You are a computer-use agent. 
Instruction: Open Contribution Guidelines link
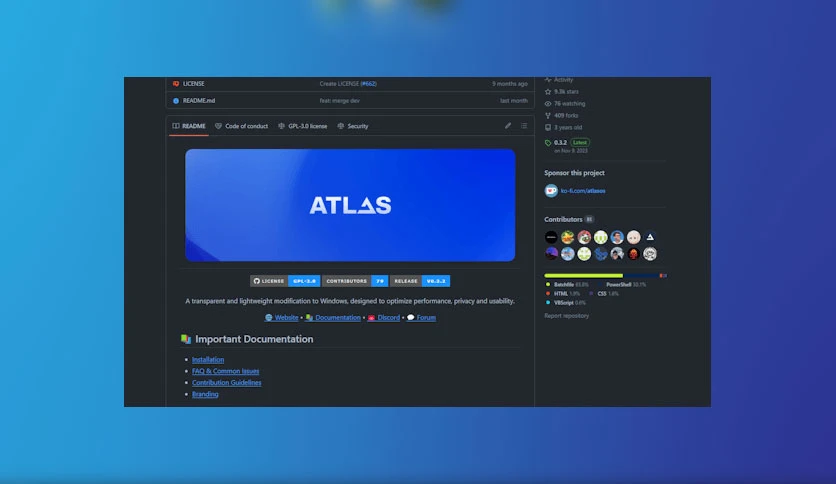pyautogui.click(x=227, y=383)
